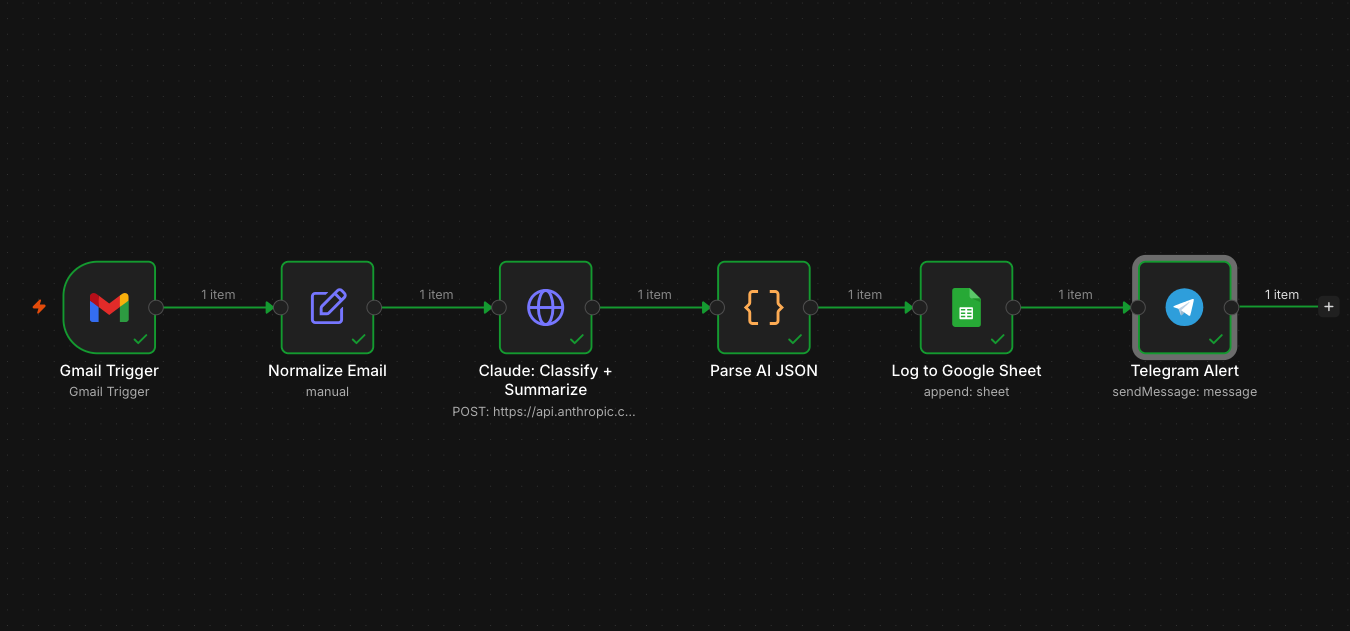Click the Claude node output connector
1350x631 pixels.
[592, 307]
